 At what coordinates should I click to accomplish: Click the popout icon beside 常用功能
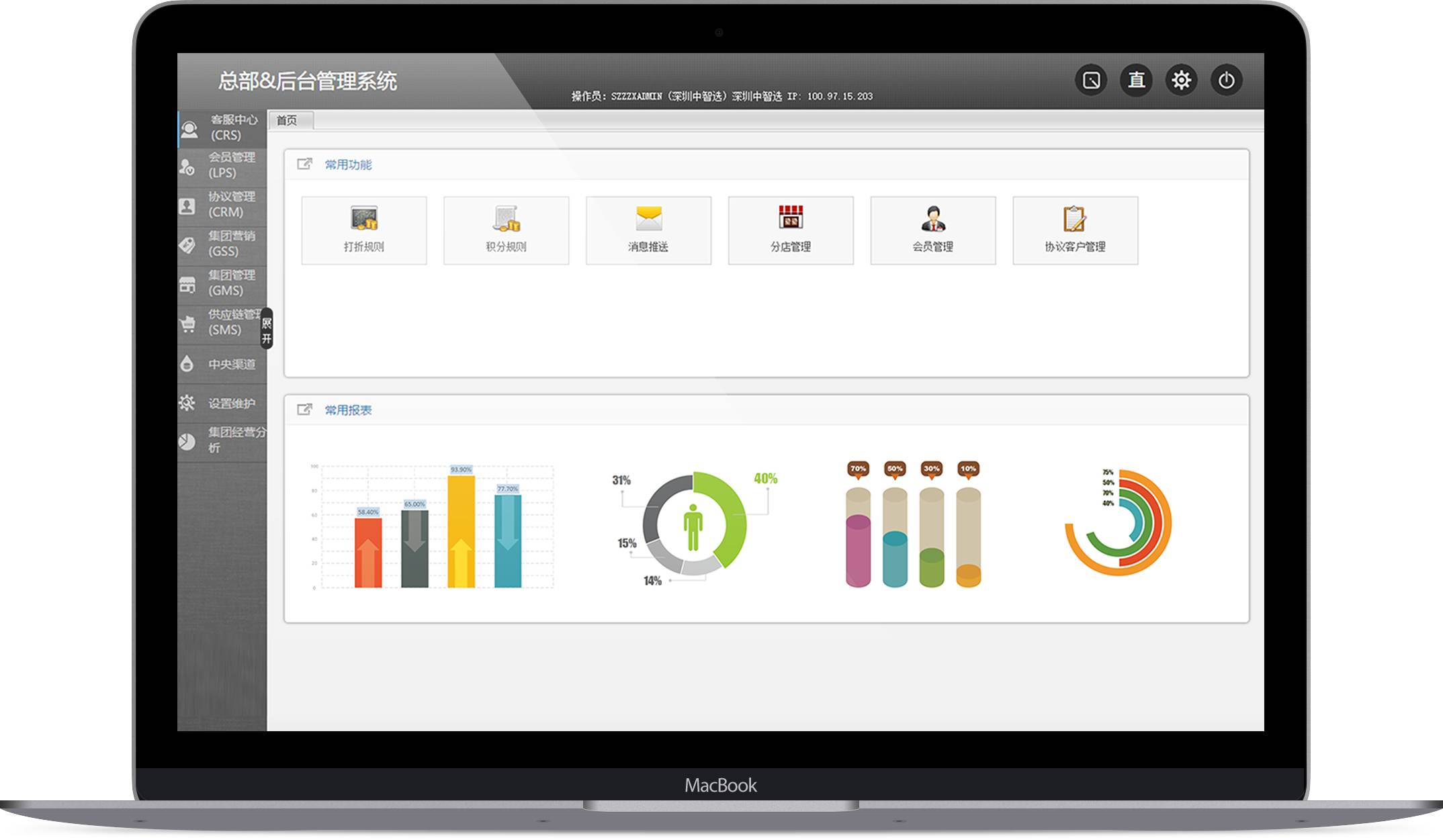click(x=304, y=164)
